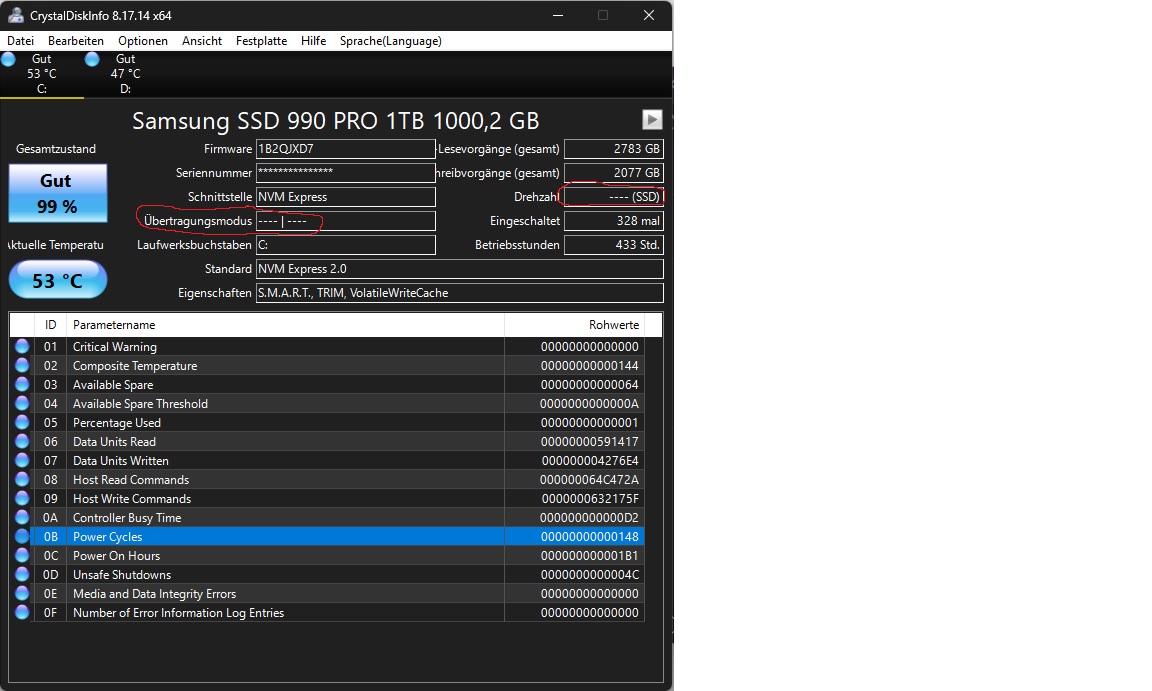Click the status orb for Media and Data Integrity Errors
Image resolution: width=1152 pixels, height=691 pixels.
point(22,593)
